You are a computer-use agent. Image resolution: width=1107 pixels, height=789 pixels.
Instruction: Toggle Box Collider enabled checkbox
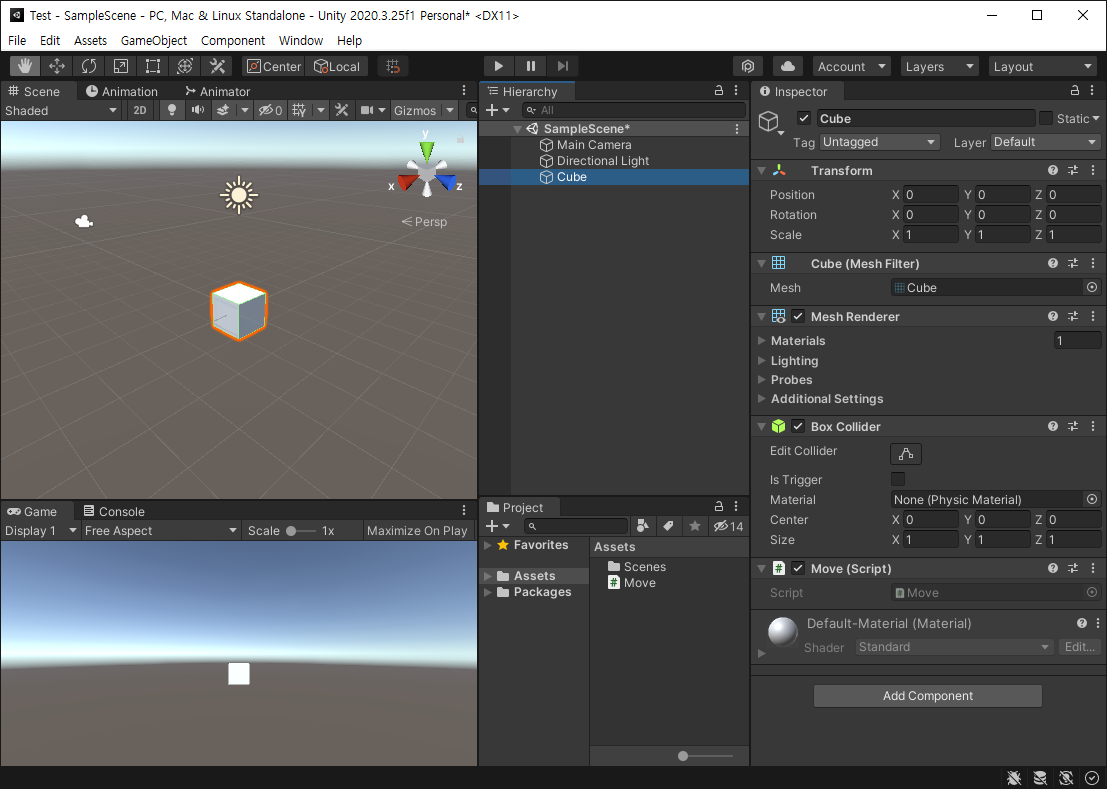(x=798, y=426)
